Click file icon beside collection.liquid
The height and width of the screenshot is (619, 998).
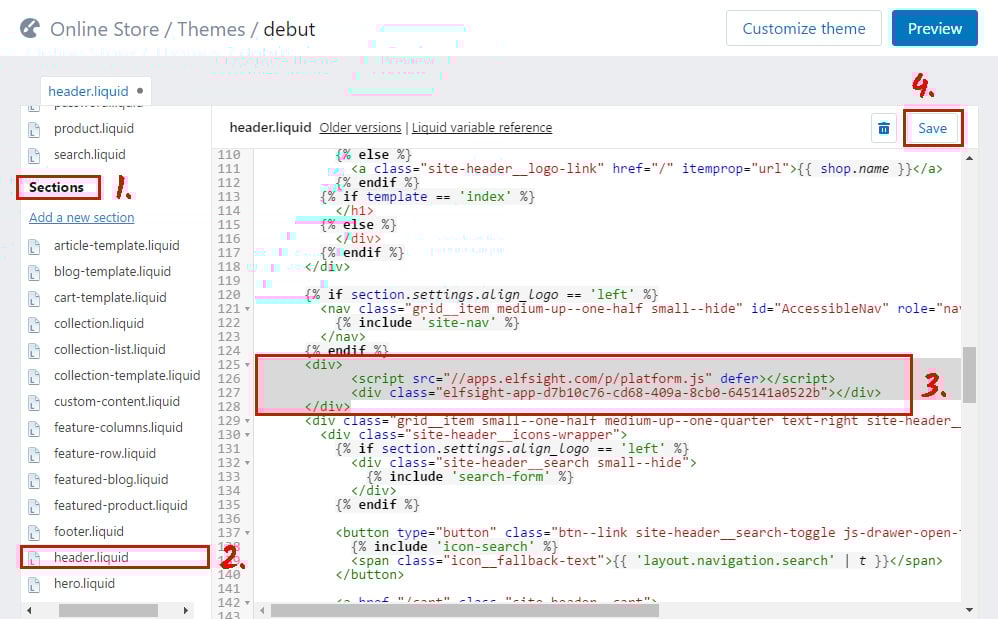coord(34,325)
